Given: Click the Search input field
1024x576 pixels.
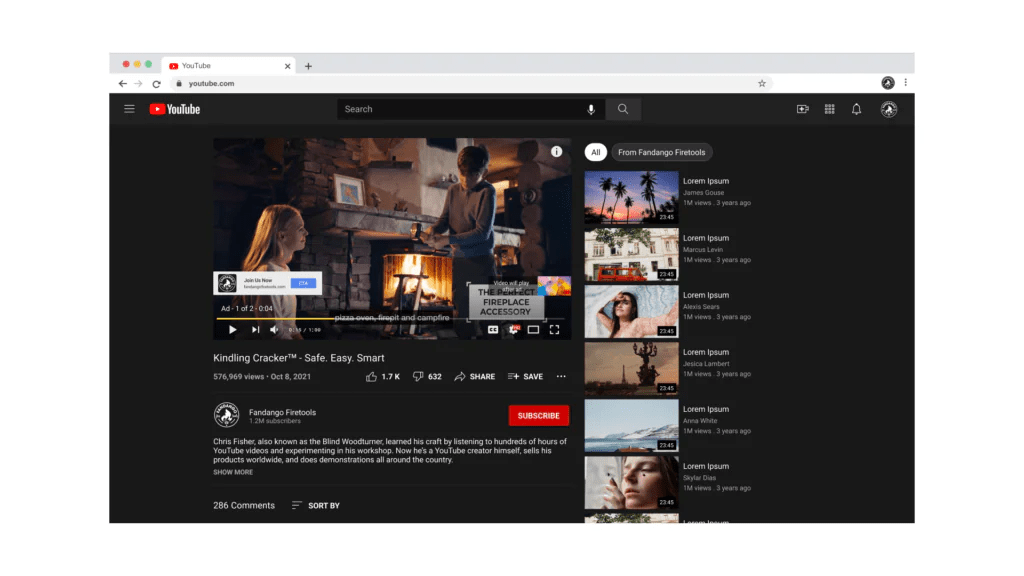Looking at the screenshot, I should [471, 109].
